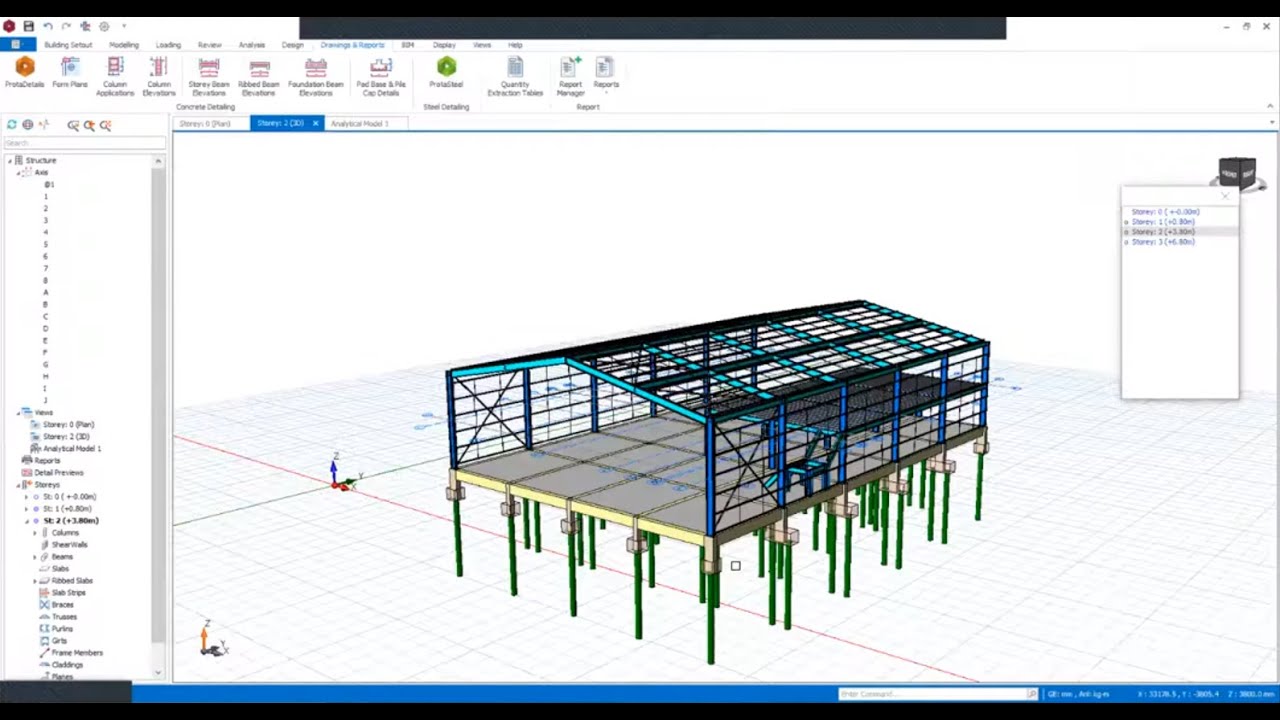Viewport: 1280px width, 720px height.
Task: Click the 3D view cube navigator
Action: (x=1238, y=173)
